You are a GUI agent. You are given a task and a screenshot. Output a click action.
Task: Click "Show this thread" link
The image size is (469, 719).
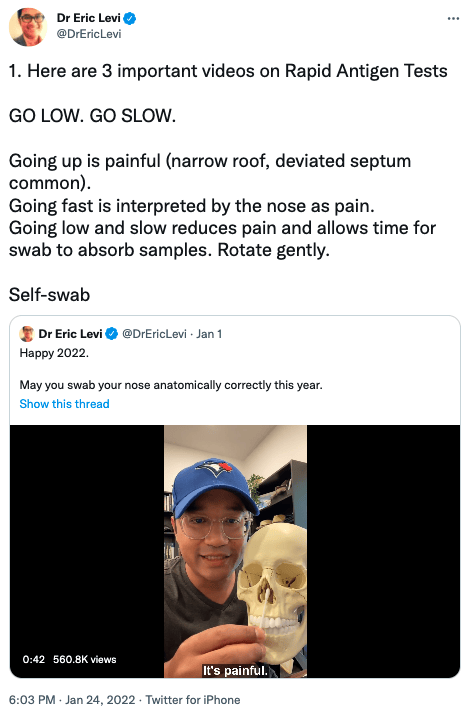[x=64, y=404]
